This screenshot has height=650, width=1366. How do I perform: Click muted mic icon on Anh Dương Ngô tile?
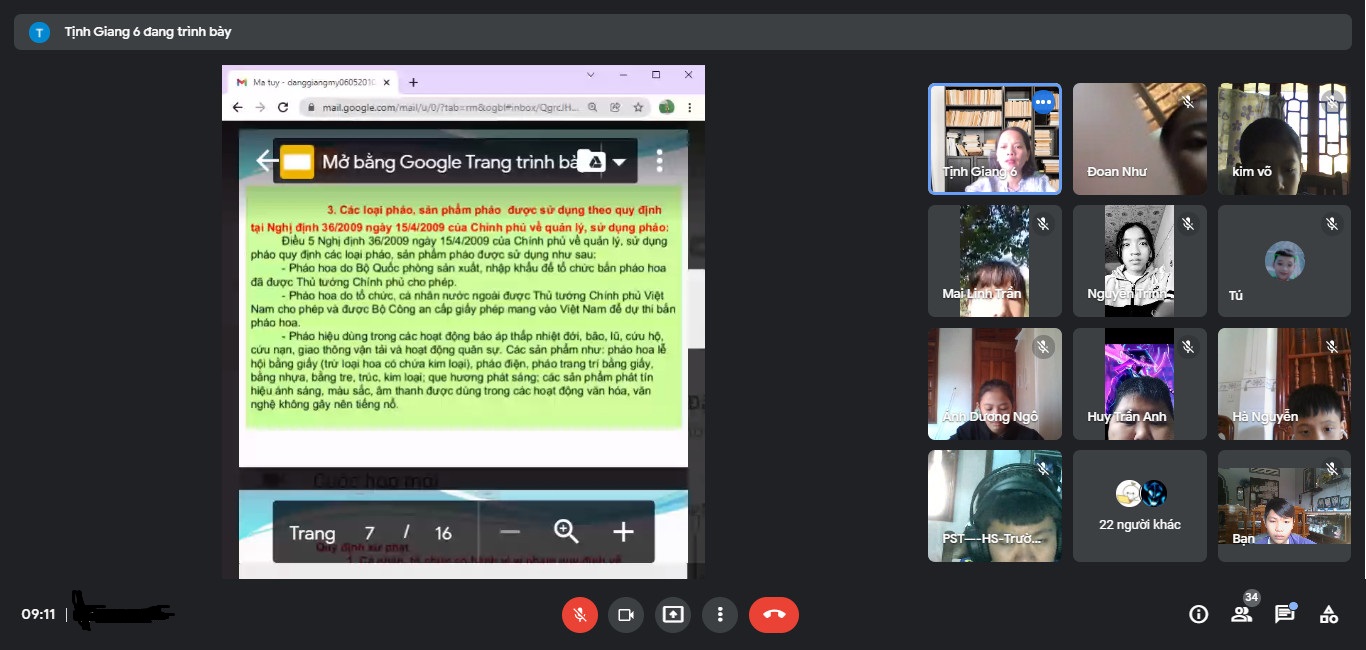1043,347
